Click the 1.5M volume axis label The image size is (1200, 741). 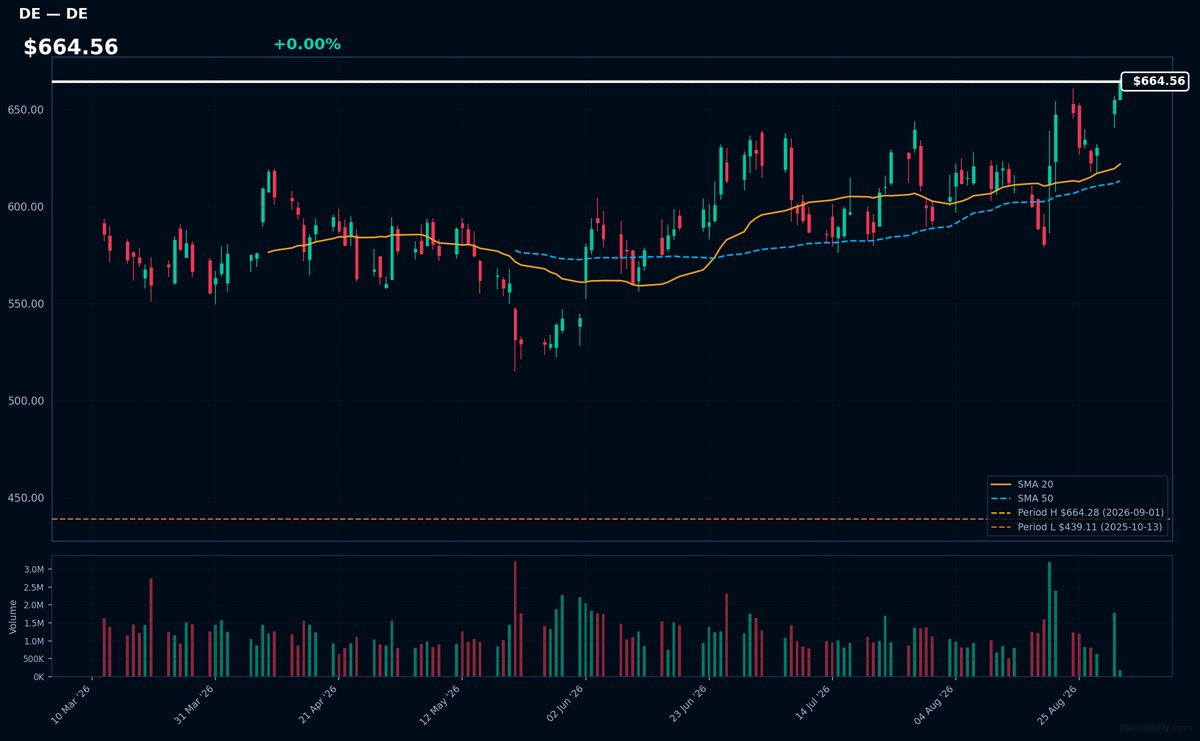34,623
